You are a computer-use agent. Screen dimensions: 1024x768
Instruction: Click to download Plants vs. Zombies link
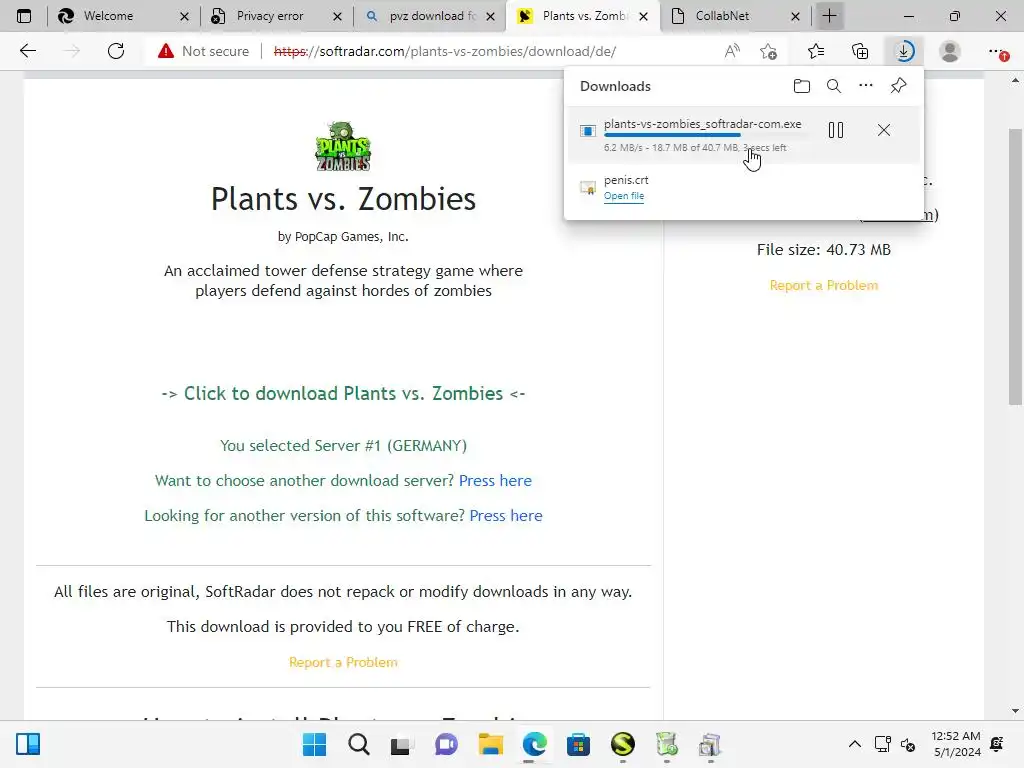[344, 393]
